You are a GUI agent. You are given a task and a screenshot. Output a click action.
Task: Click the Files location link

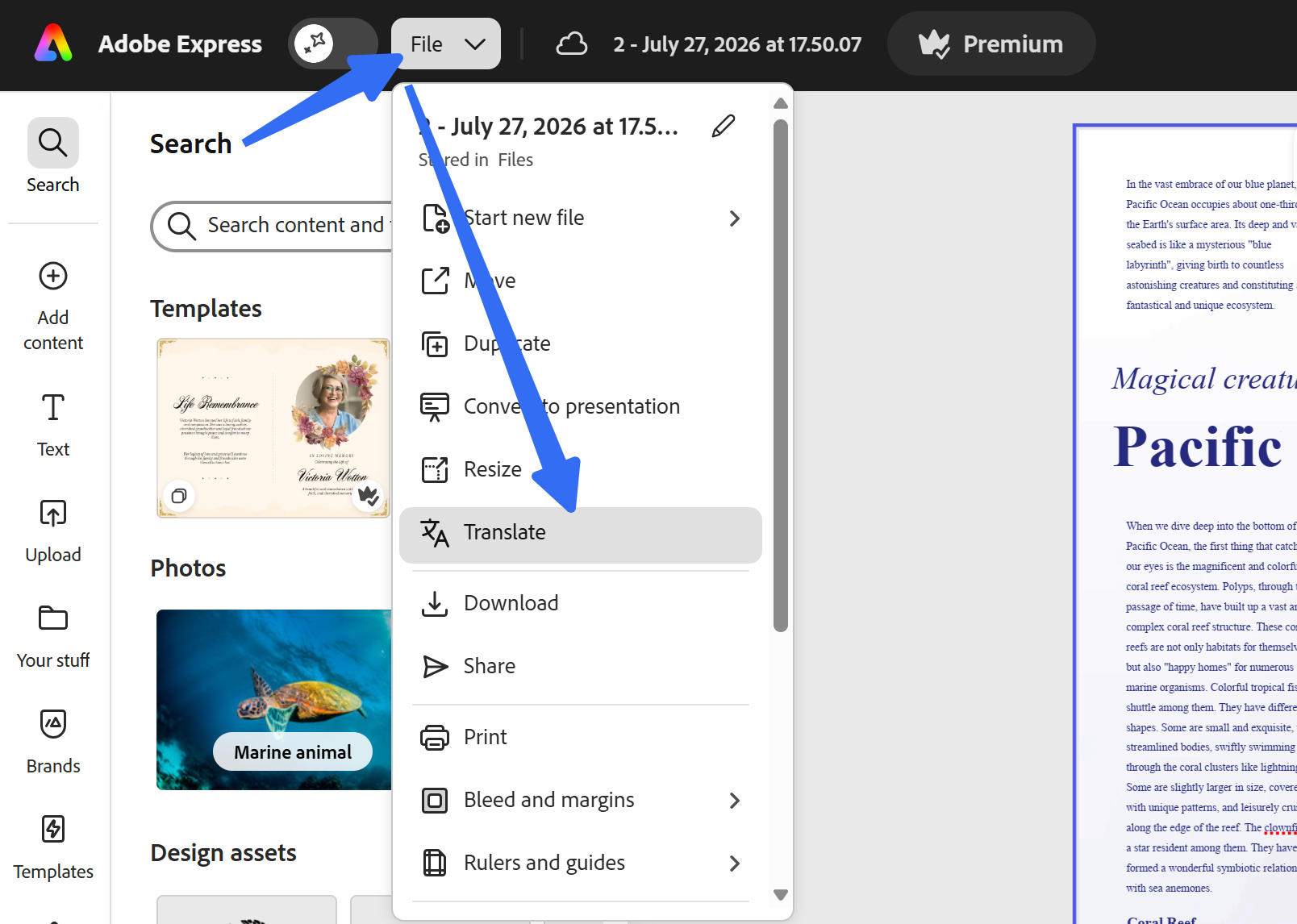515,160
